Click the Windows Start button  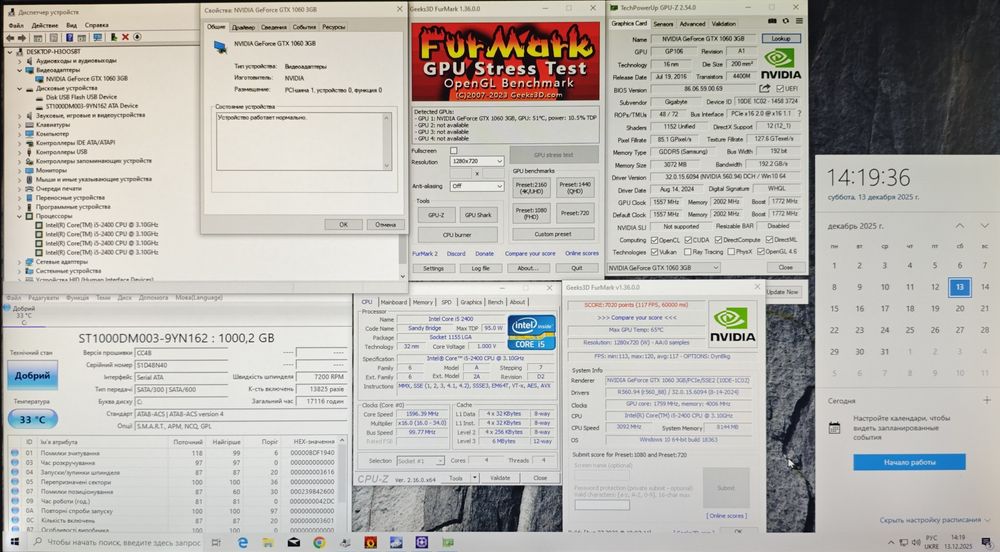tap(14, 542)
